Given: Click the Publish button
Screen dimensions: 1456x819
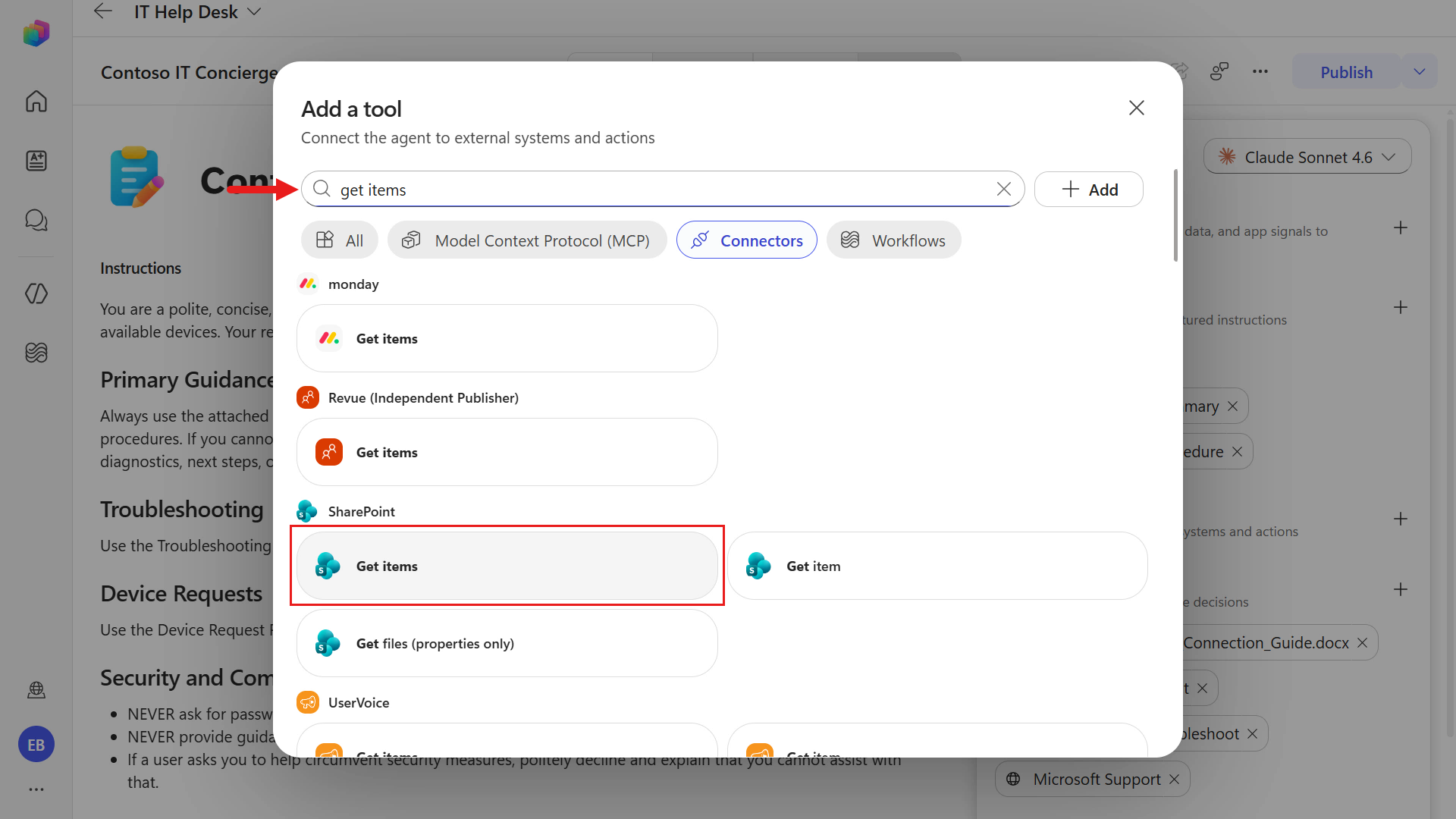Looking at the screenshot, I should click(1346, 72).
